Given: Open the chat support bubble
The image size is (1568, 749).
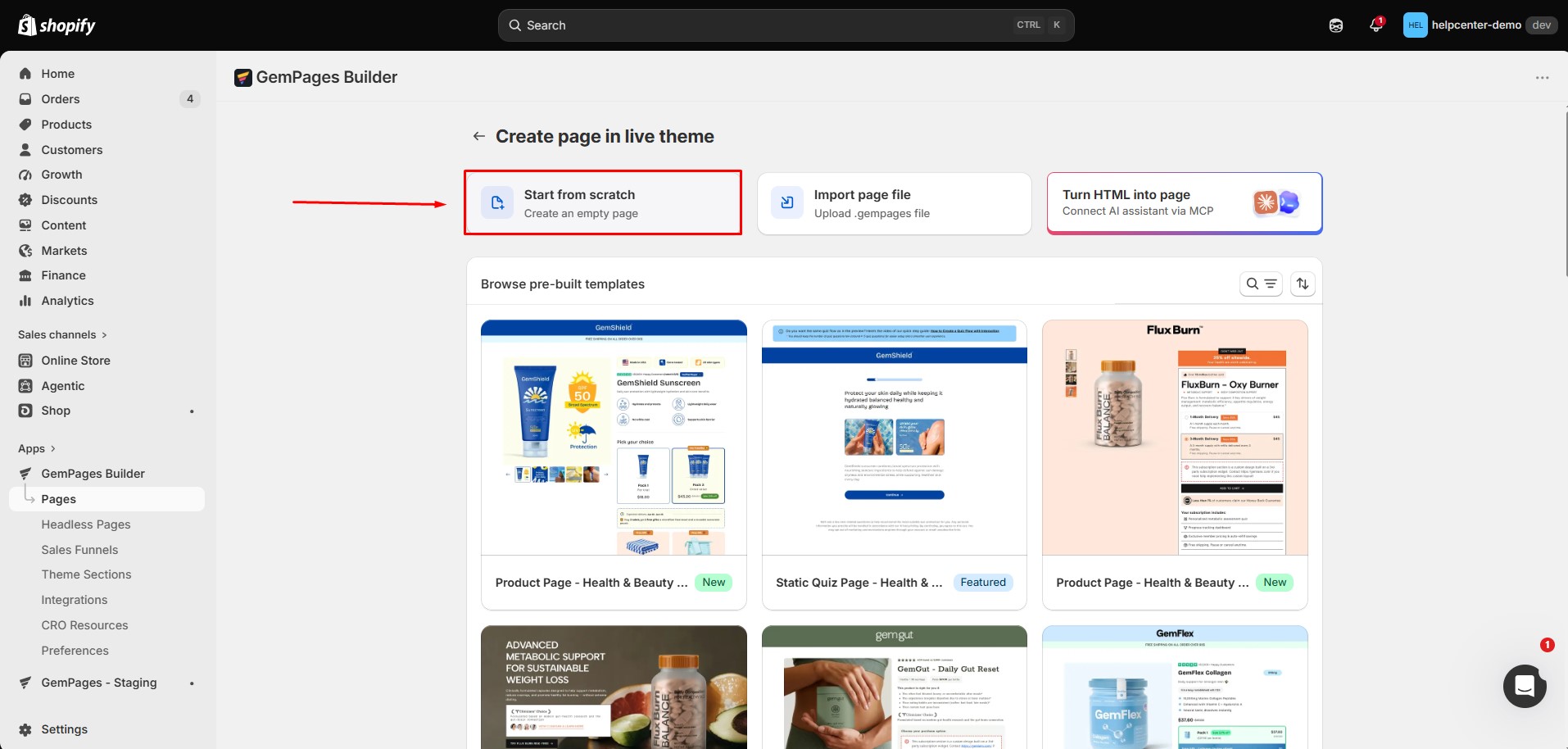Looking at the screenshot, I should pyautogui.click(x=1525, y=686).
